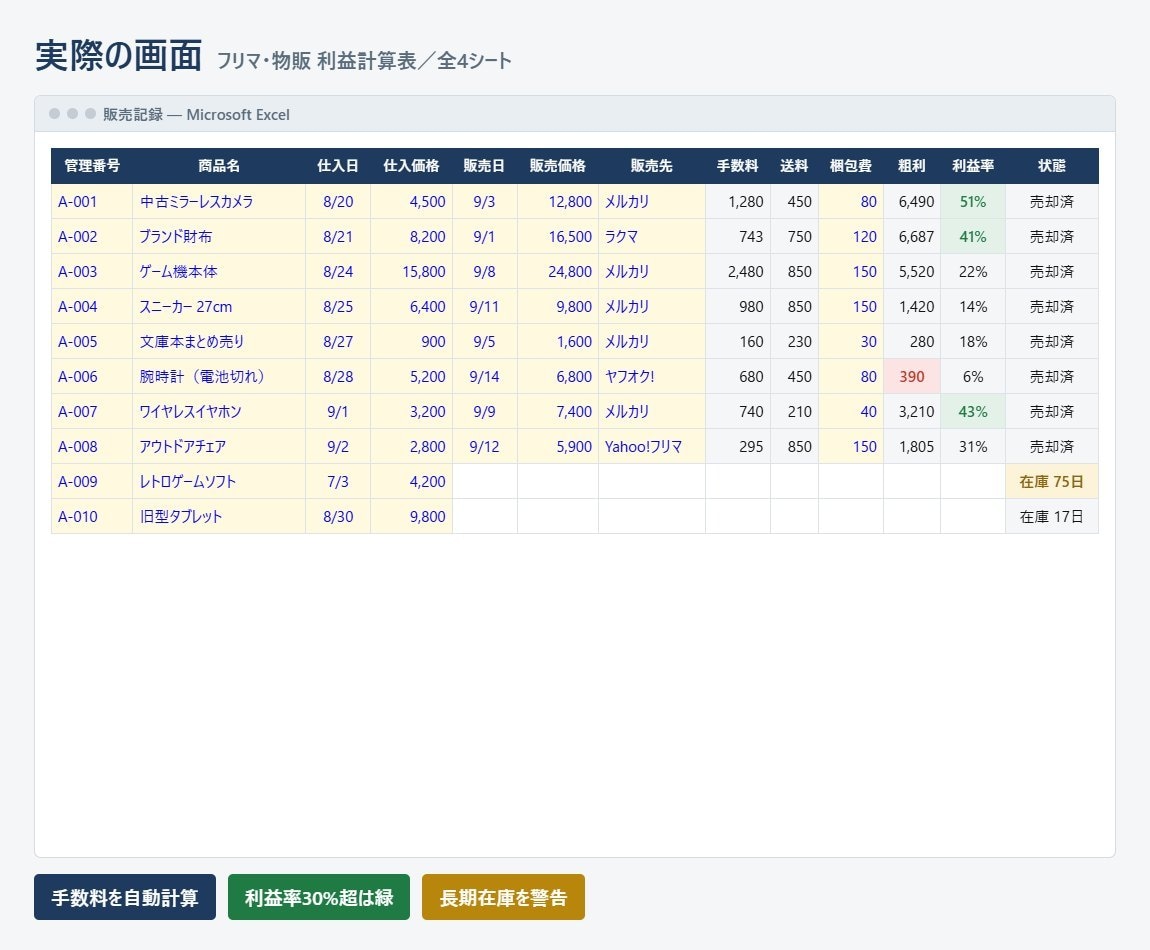Select the 12,800 selling price cell
The image size is (1150, 950).
coord(558,201)
